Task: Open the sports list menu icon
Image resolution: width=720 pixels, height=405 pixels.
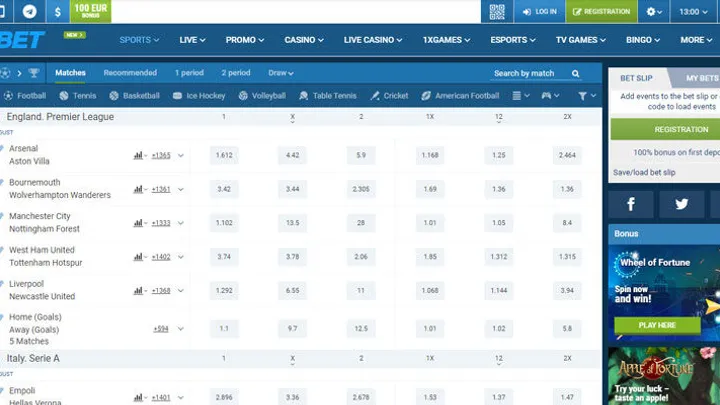Action: point(520,96)
